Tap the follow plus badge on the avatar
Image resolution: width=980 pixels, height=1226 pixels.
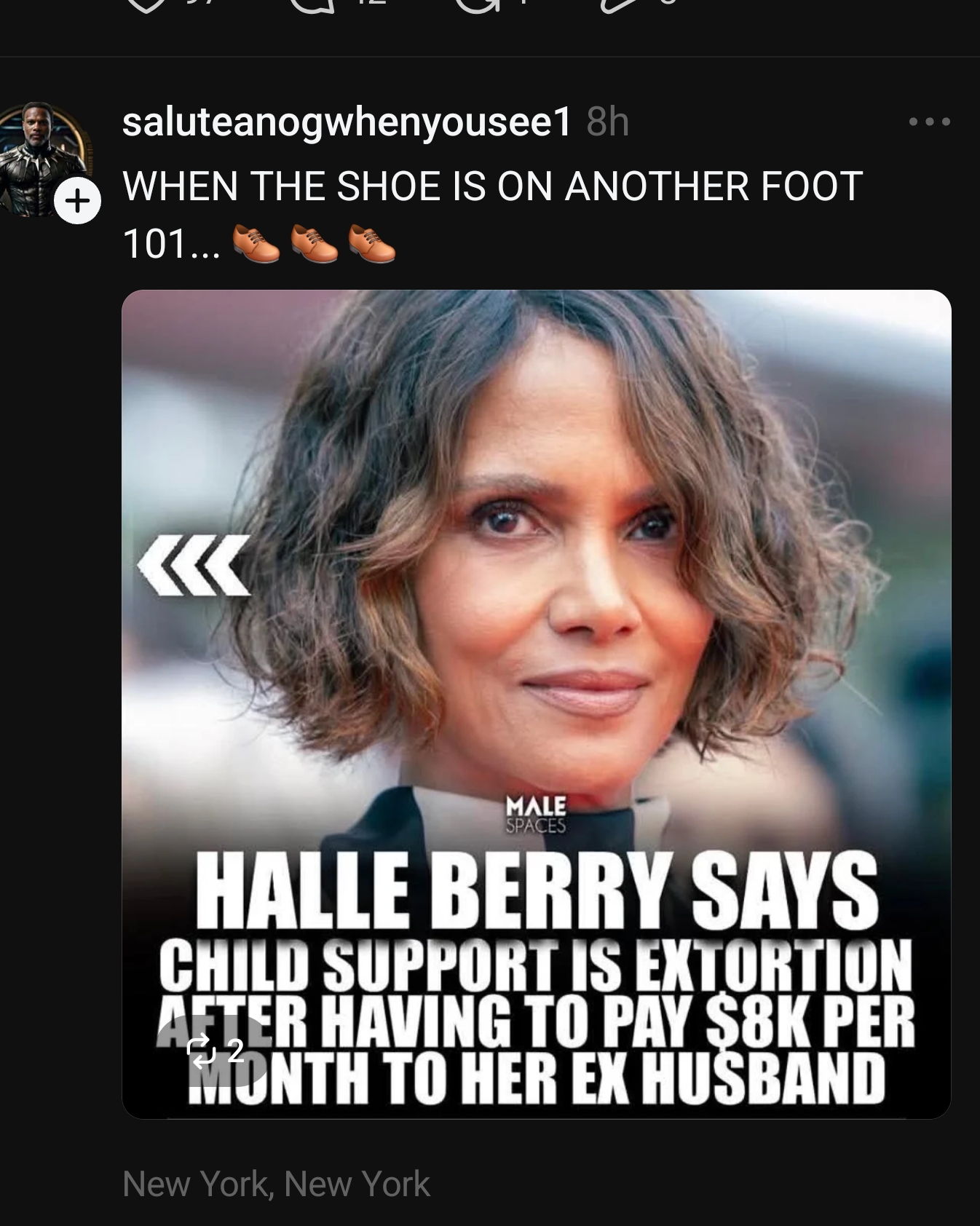tap(77, 200)
